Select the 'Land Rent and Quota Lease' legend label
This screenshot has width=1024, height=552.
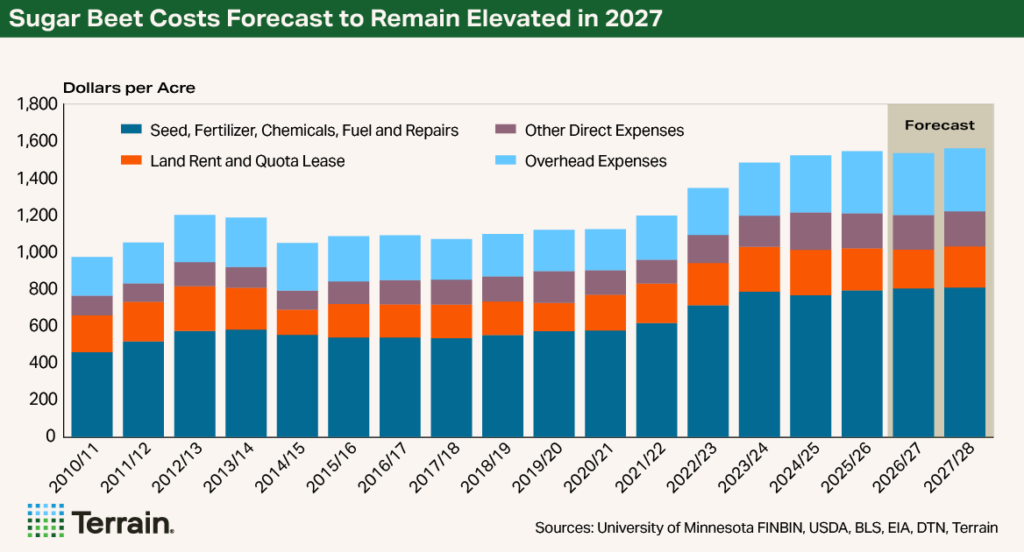(x=248, y=161)
